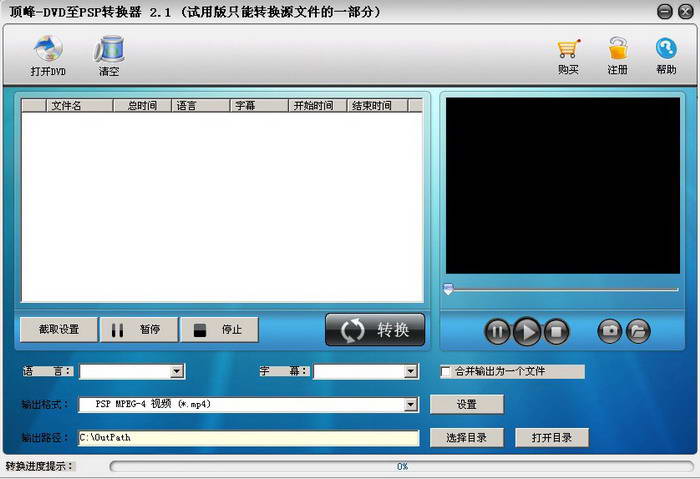Sort by 文件名 column header

79,105
